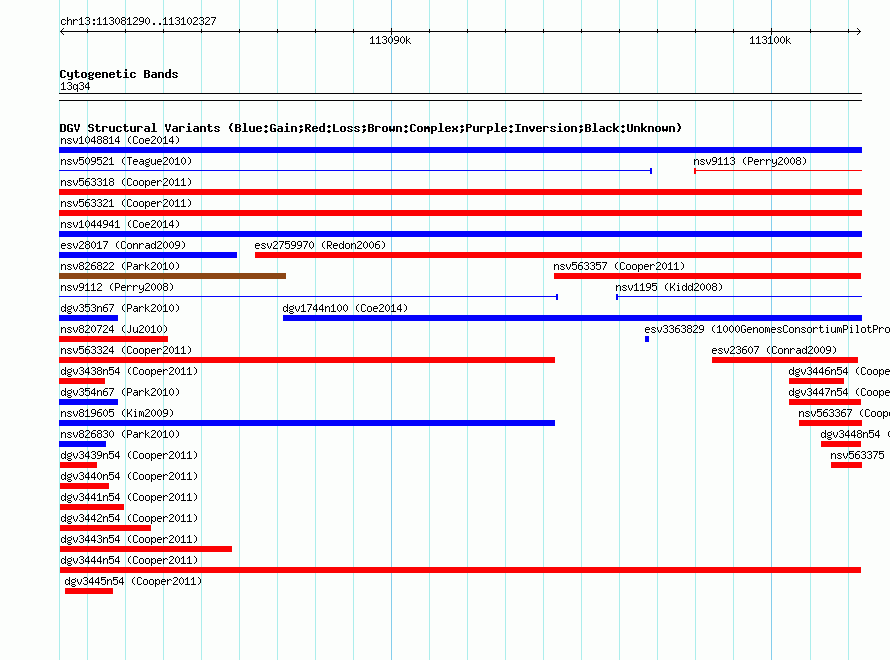This screenshot has width=890, height=660.
Task: Click the Cytogenetic Bands track title
Action: [x=119, y=74]
